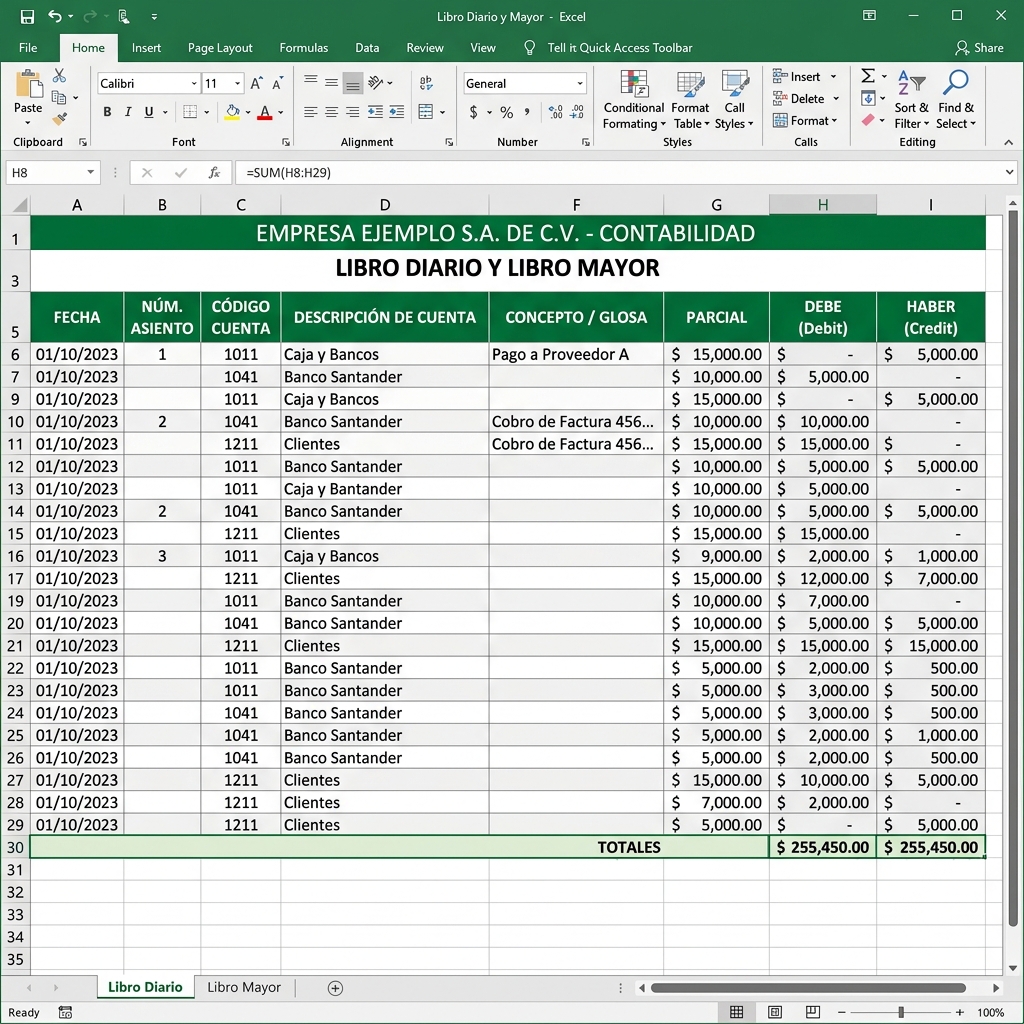The height and width of the screenshot is (1024, 1024).
Task: Open Cell Styles dropdown
Action: click(734, 99)
